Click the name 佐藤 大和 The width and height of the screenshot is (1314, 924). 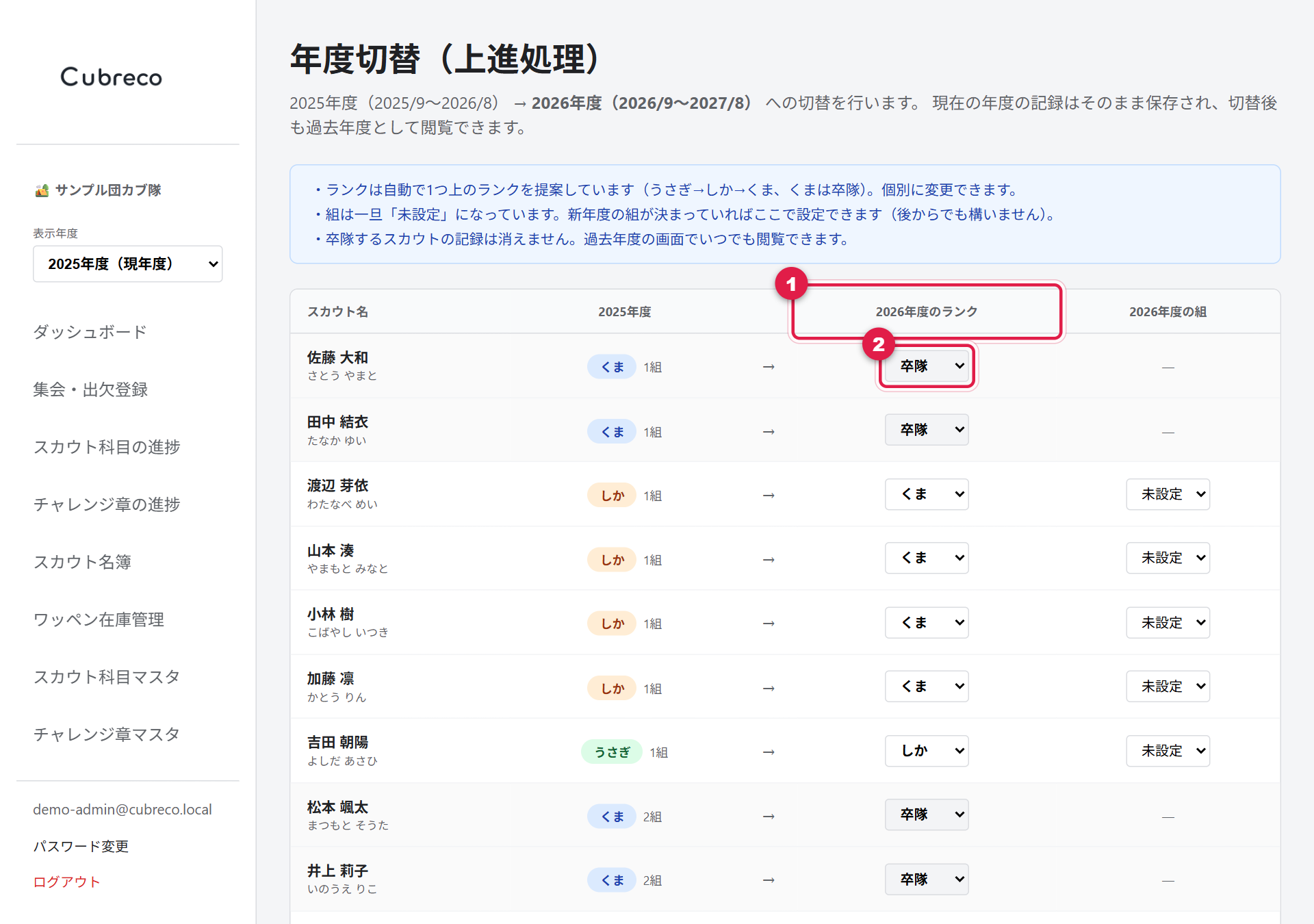(x=337, y=357)
